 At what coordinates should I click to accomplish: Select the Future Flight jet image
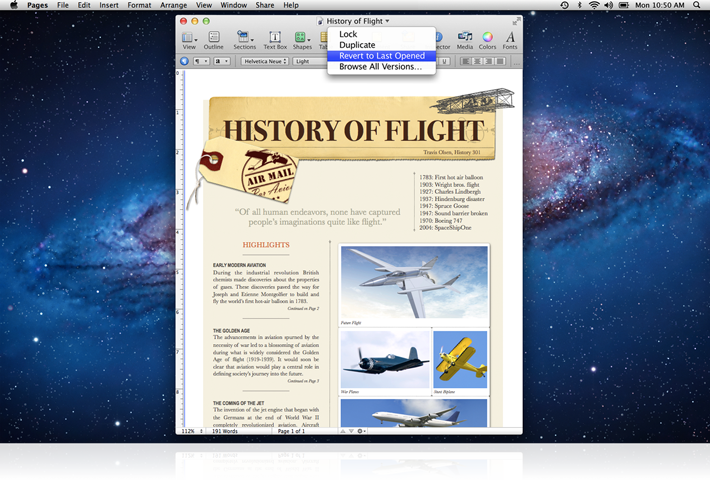[414, 283]
